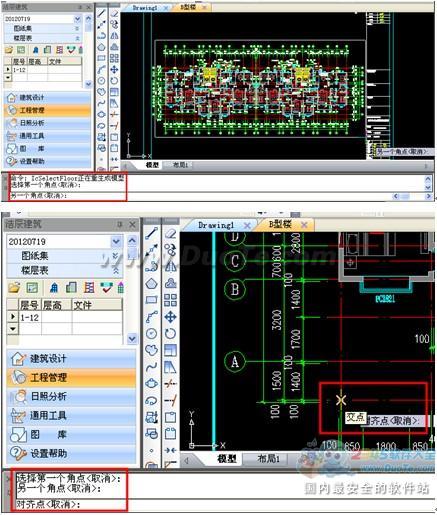Click open-folder icon in lower floor table panel
The width and height of the screenshot is (437, 515).
click(14, 287)
